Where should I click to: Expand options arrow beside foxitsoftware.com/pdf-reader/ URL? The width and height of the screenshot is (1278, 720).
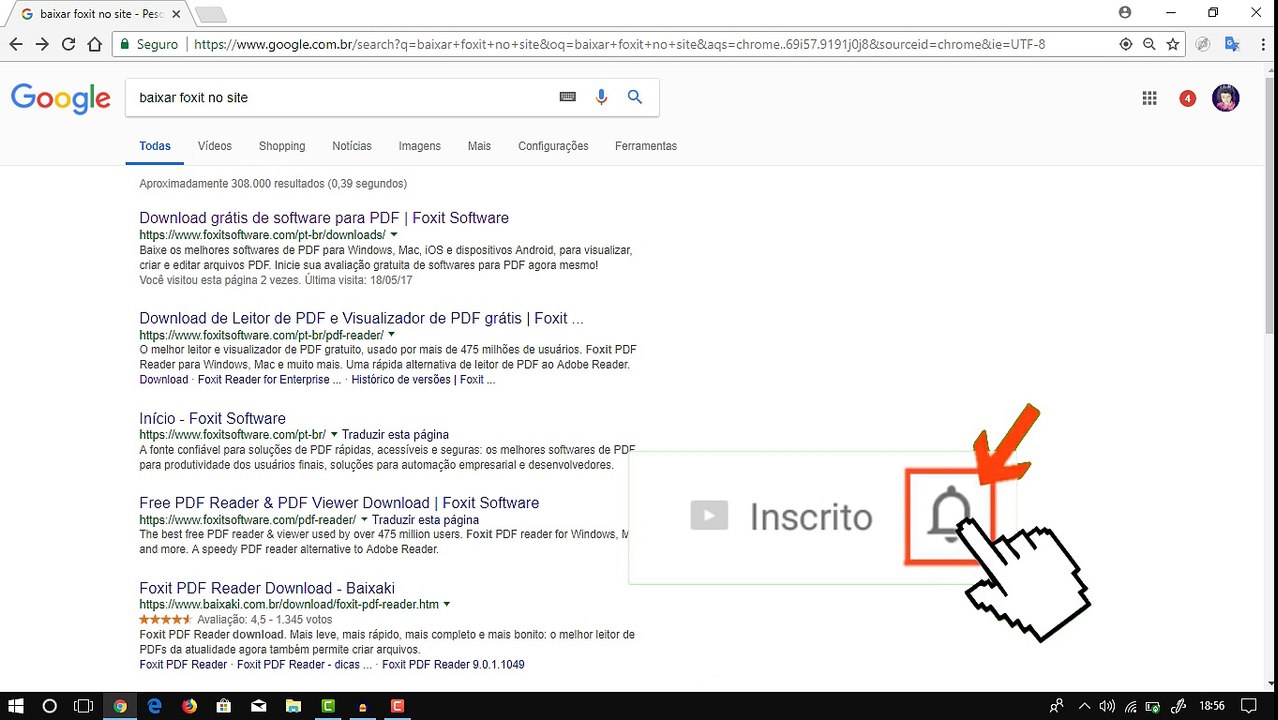364,520
